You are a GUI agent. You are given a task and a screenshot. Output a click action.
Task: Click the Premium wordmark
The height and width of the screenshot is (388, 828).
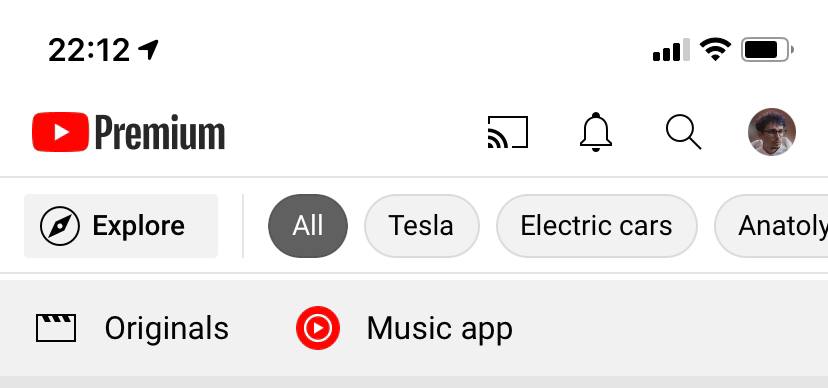(160, 133)
